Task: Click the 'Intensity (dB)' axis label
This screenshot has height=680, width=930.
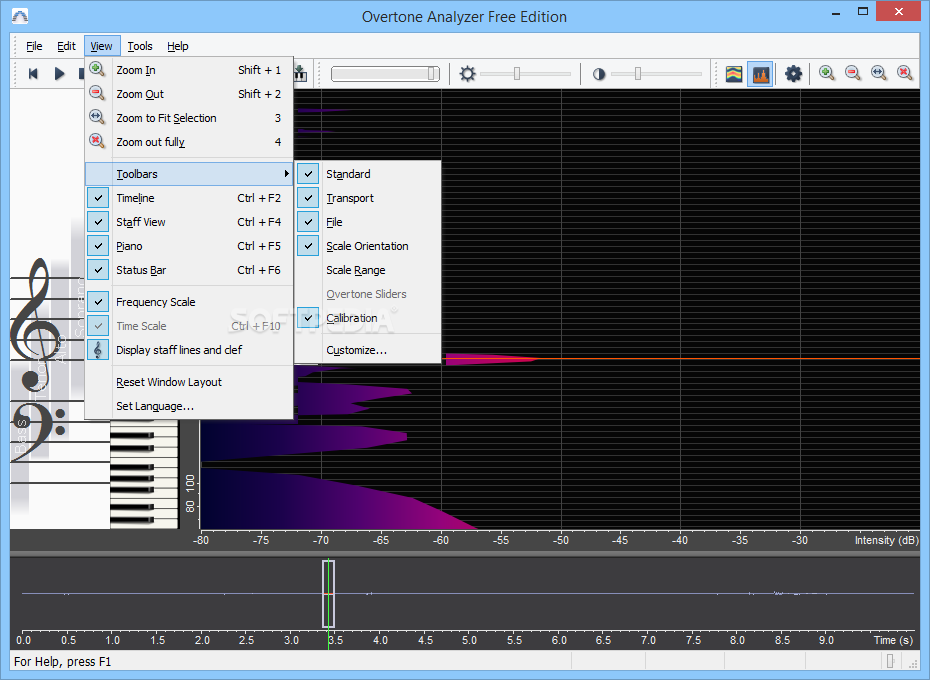Action: [886, 540]
